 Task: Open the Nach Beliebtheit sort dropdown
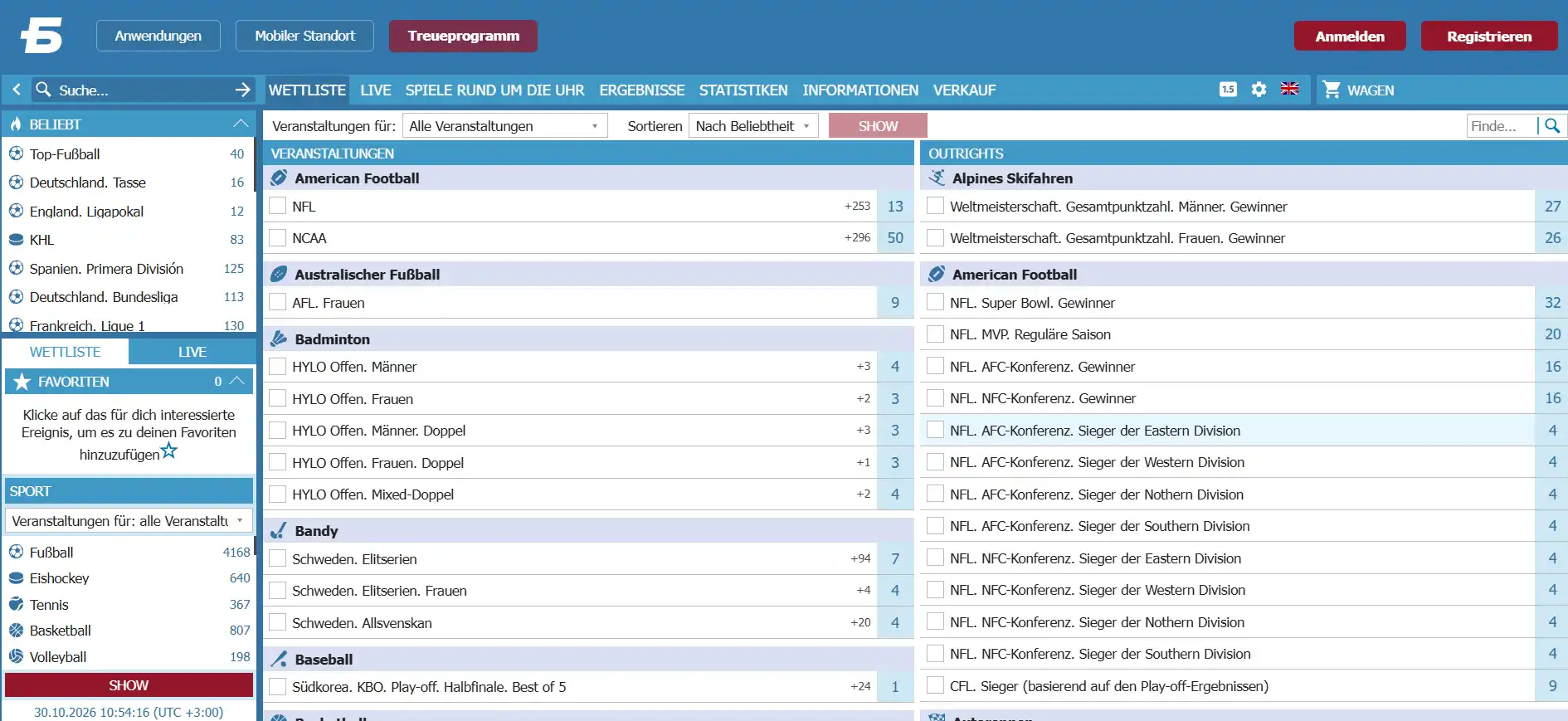pos(753,126)
